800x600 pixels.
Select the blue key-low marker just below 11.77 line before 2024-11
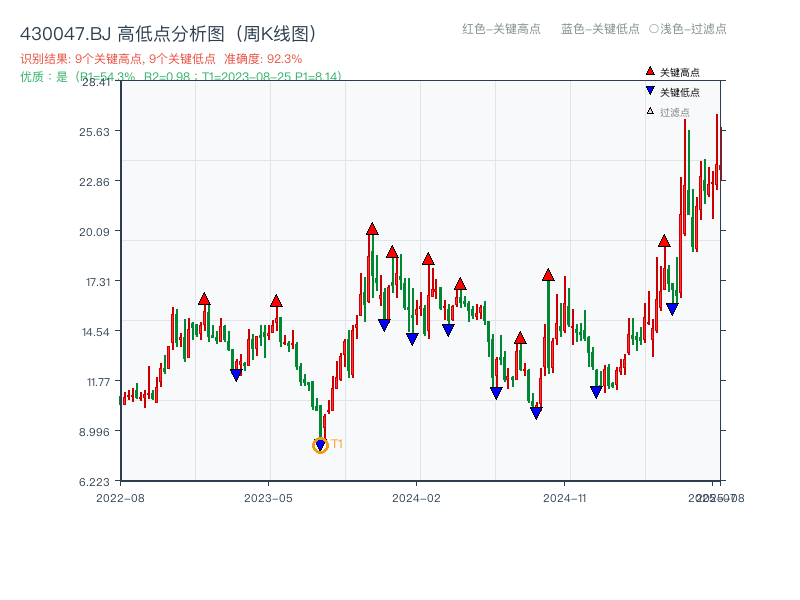pyautogui.click(x=496, y=393)
